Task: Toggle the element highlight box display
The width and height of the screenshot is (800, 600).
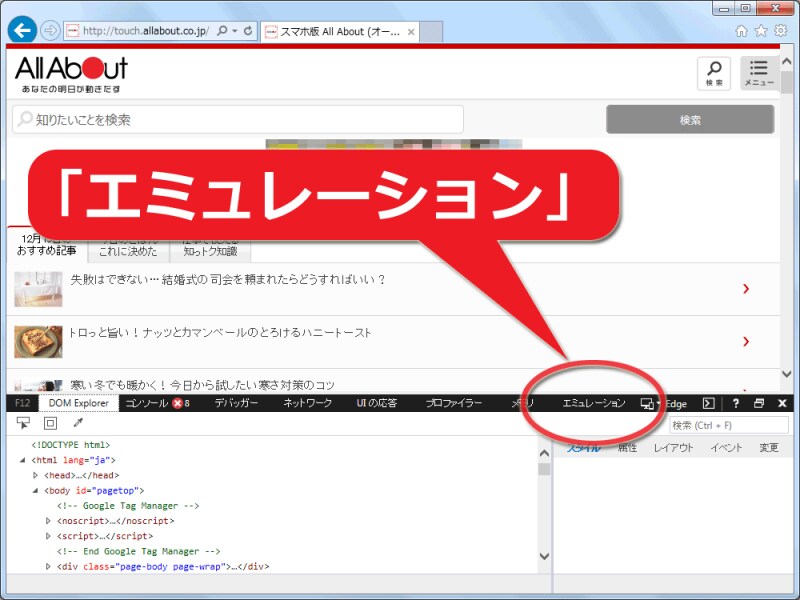Action: (50, 423)
